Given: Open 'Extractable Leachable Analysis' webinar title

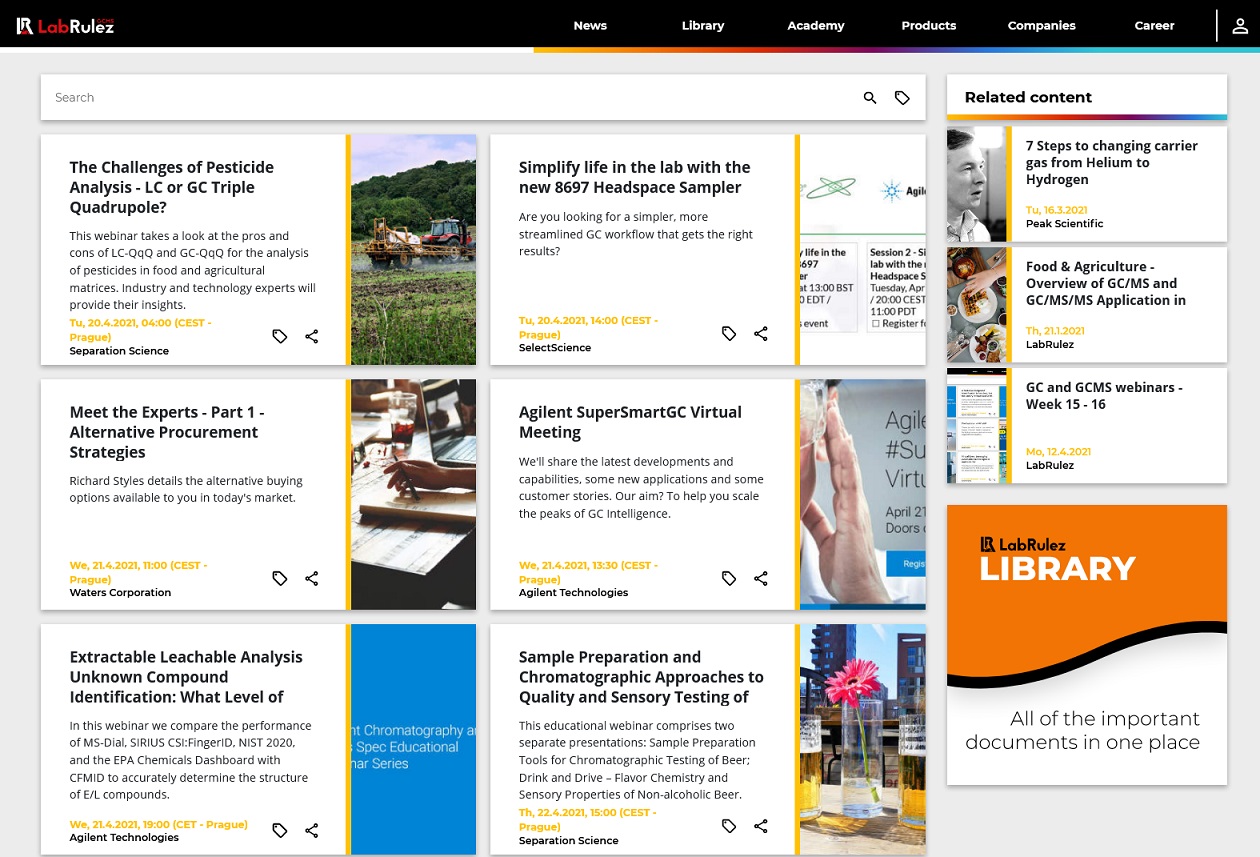Looking at the screenshot, I should tap(186, 677).
